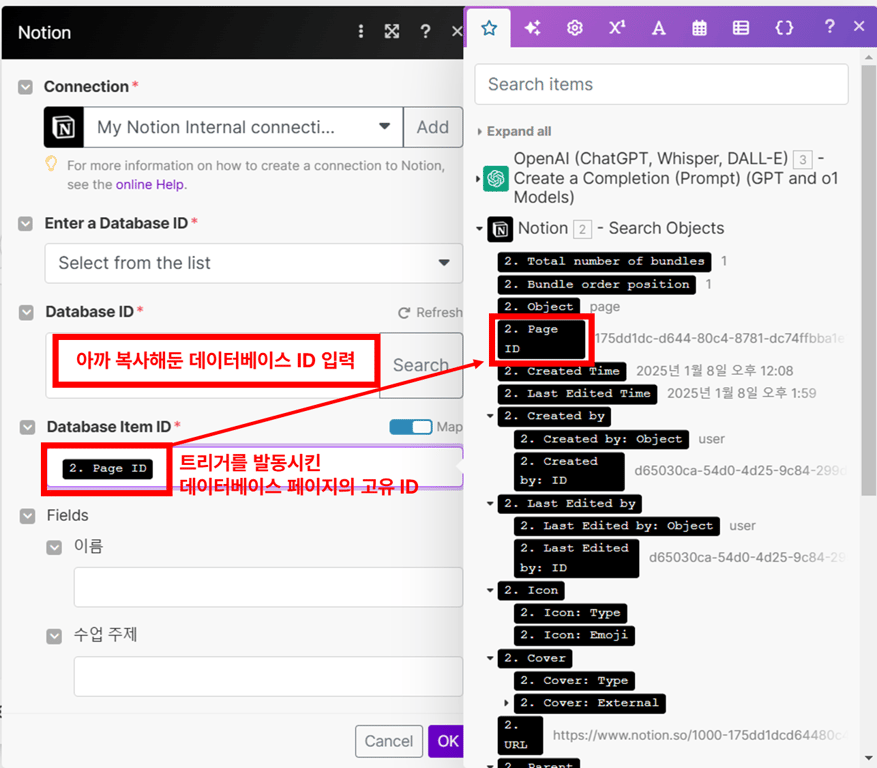Collapse the Icon group
This screenshot has width=877, height=768.
pos(490,590)
